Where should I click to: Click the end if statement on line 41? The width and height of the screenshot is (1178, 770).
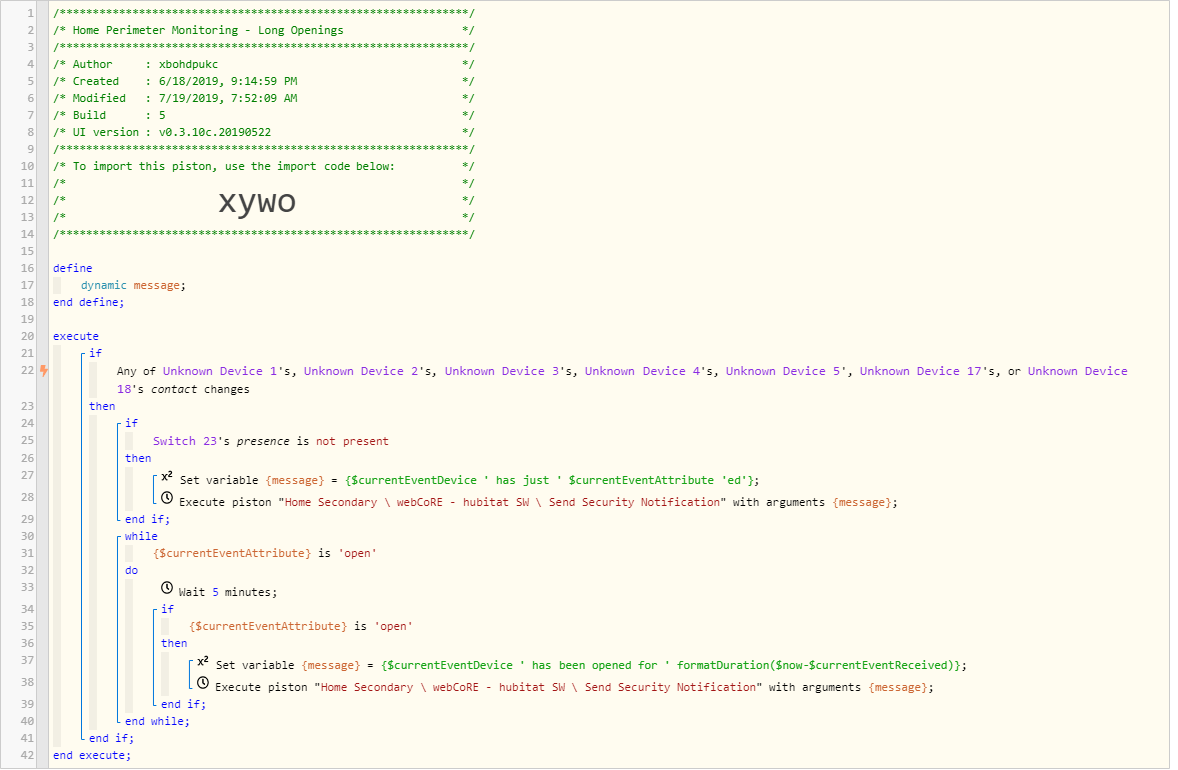(x=111, y=739)
